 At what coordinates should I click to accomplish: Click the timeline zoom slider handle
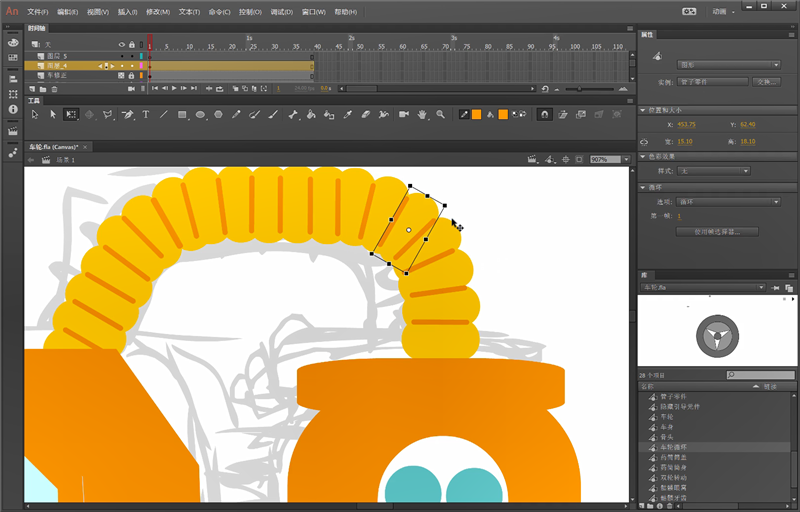(x=580, y=89)
